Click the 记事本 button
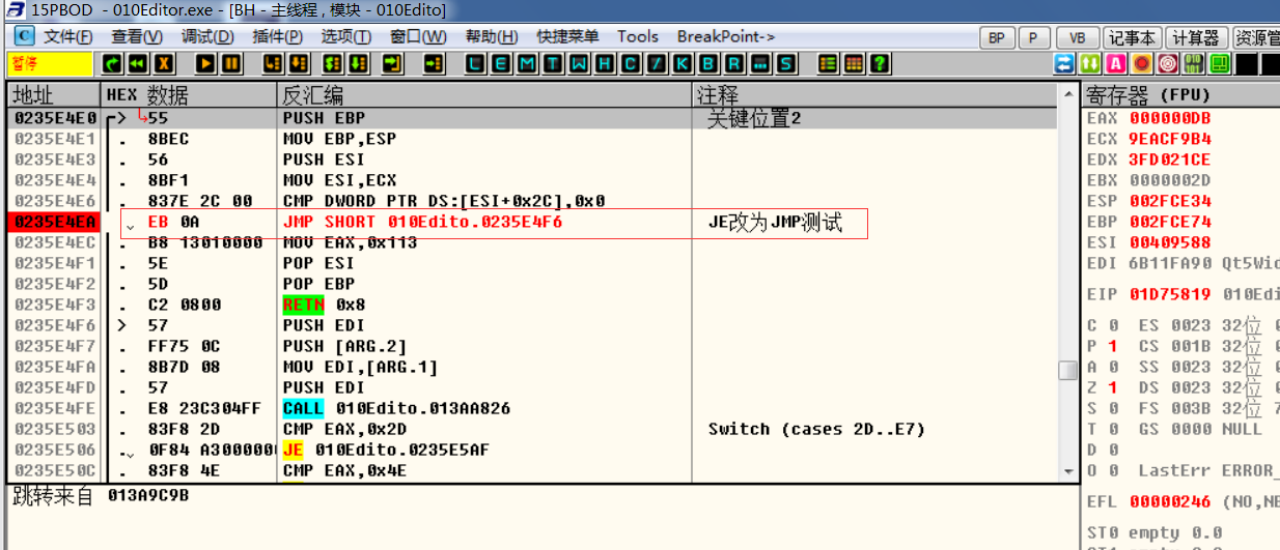The image size is (1280, 550). (x=1132, y=38)
